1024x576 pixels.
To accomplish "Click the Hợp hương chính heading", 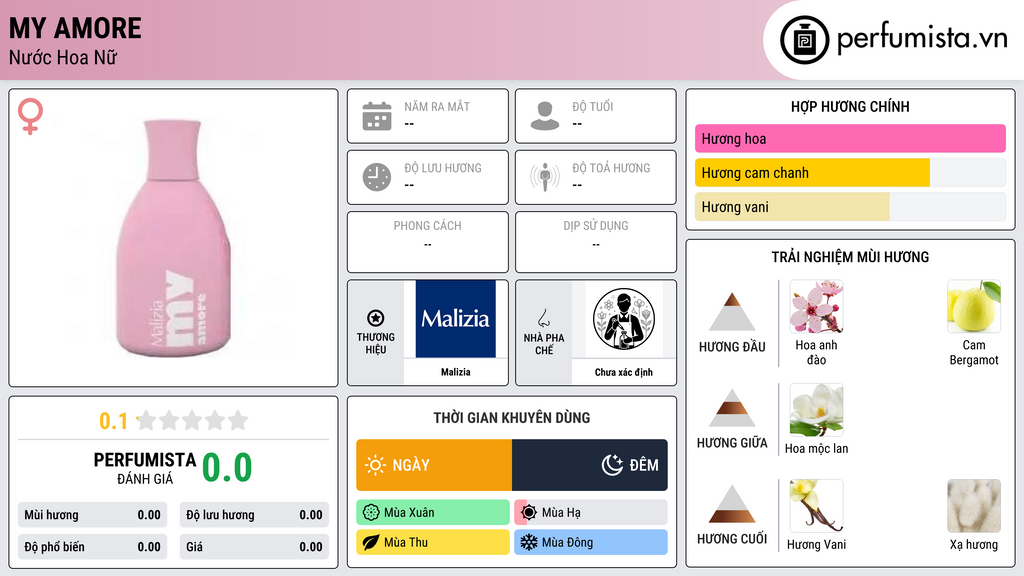I will pos(850,106).
